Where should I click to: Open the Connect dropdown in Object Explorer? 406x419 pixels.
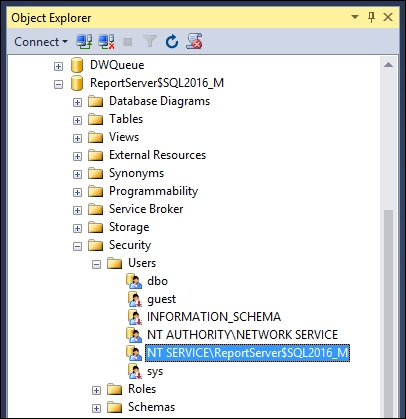click(x=41, y=42)
